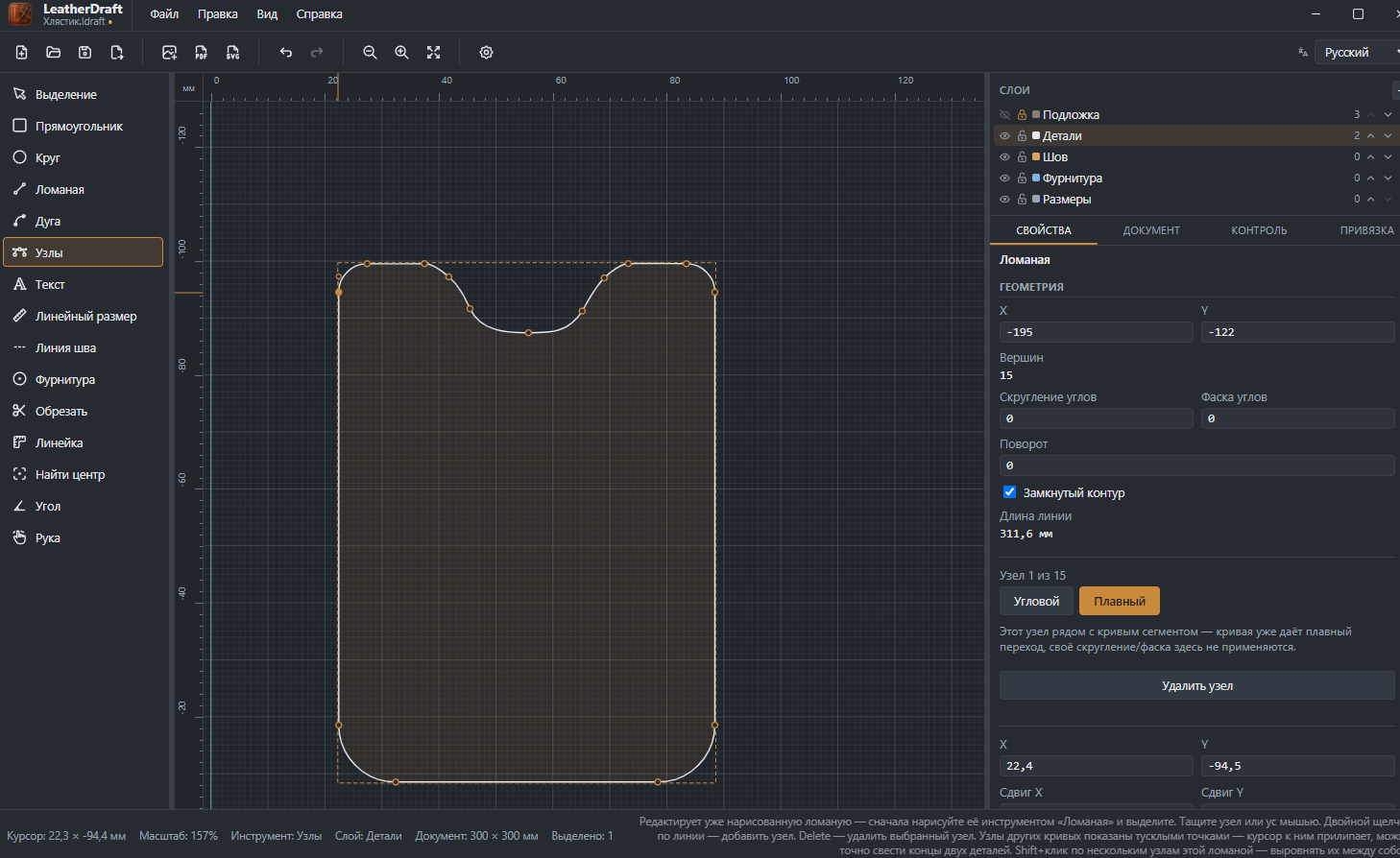
Task: Move the Подложка layer down
Action: tap(1388, 115)
